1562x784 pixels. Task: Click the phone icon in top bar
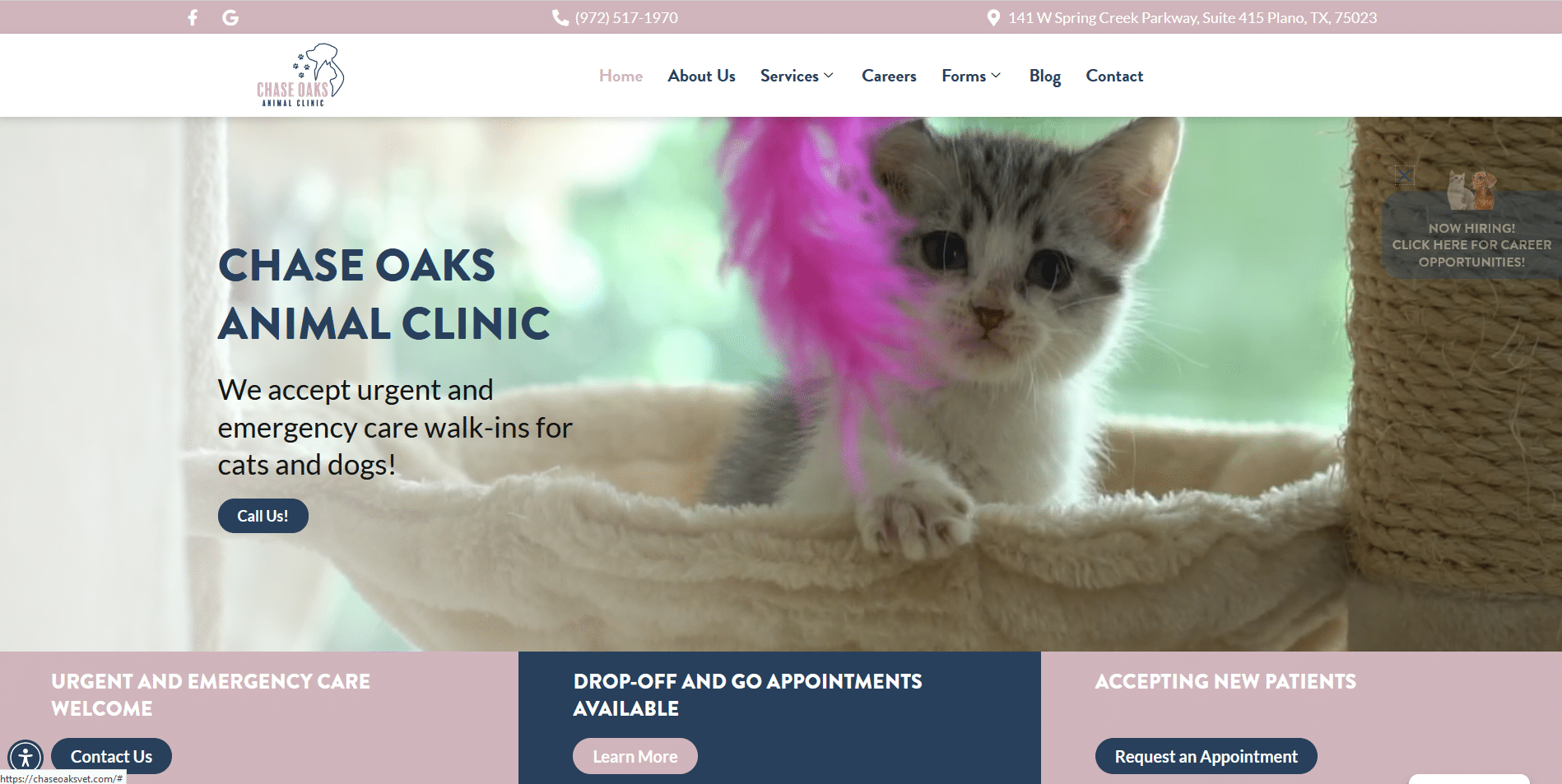[x=560, y=17]
